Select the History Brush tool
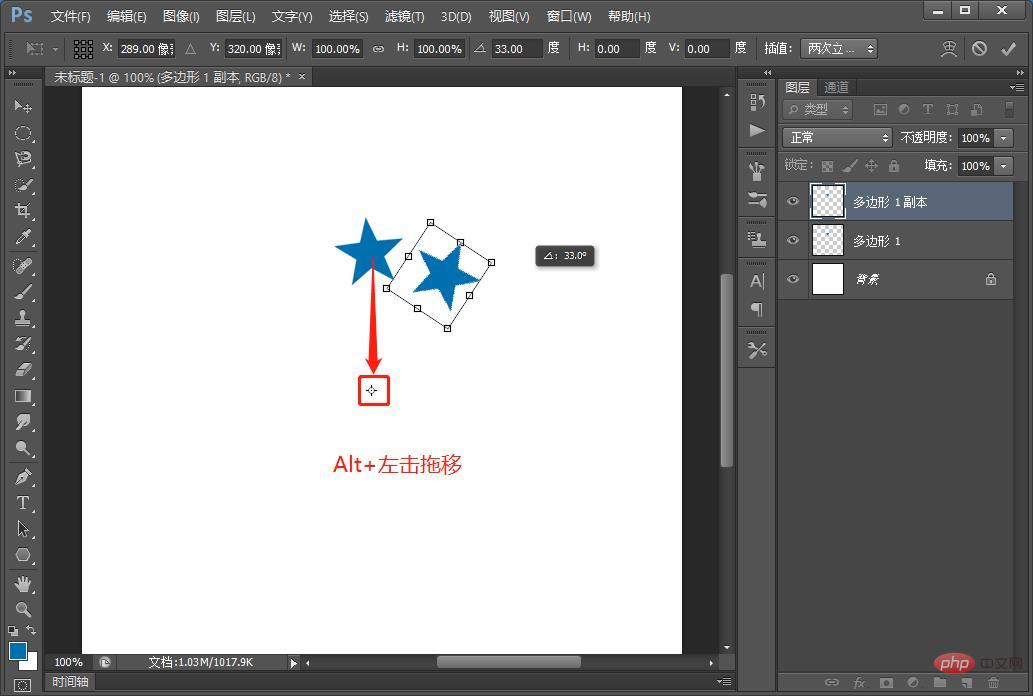This screenshot has height=696, width=1033. tap(23, 344)
